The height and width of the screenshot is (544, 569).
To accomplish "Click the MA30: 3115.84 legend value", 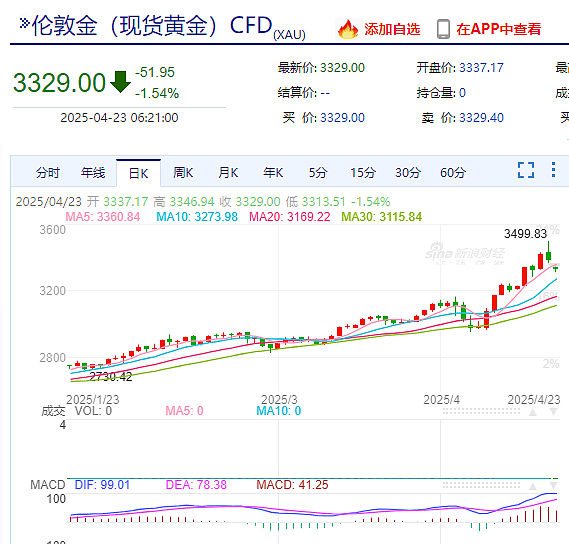I will point(381,217).
